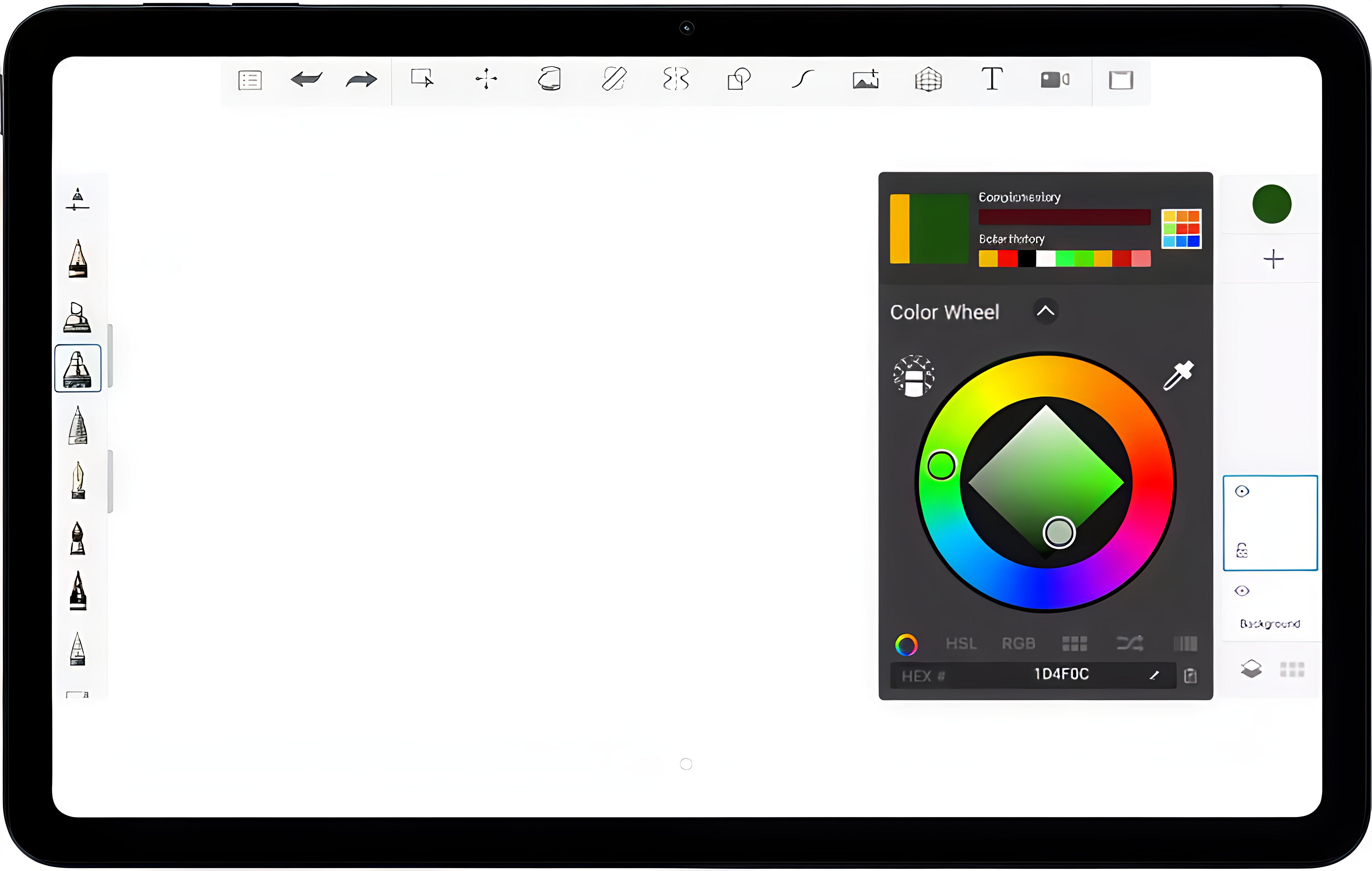1372x871 pixels.
Task: Switch to the color wheel tab
Action: (x=906, y=644)
